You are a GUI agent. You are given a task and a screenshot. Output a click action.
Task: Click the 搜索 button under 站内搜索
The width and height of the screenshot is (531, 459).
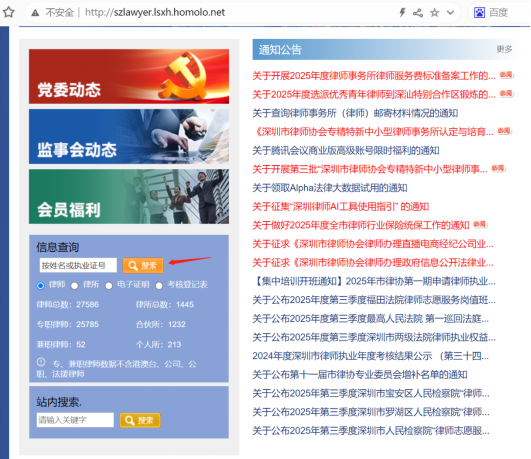click(140, 420)
